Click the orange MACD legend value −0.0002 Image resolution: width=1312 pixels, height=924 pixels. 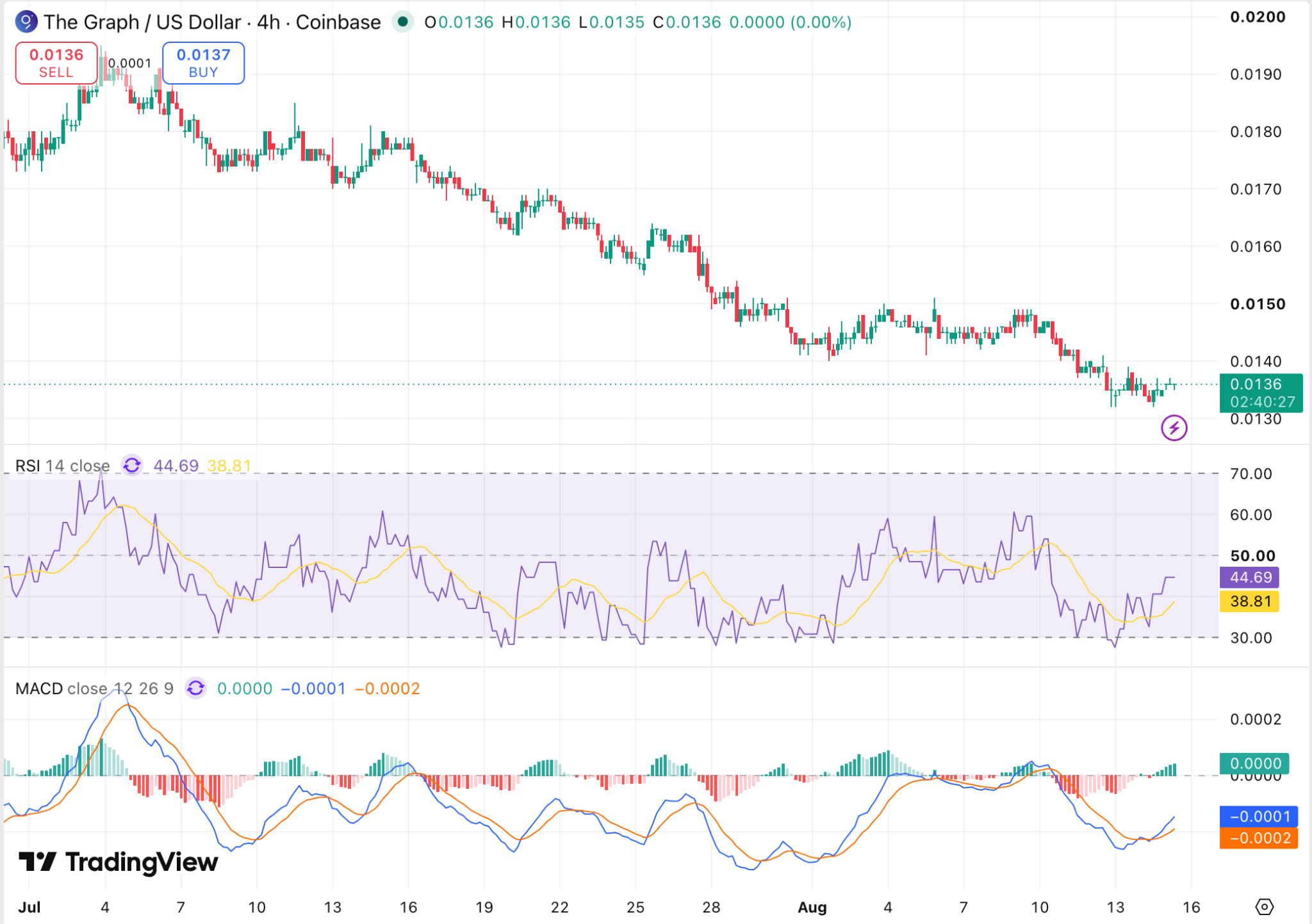387,688
